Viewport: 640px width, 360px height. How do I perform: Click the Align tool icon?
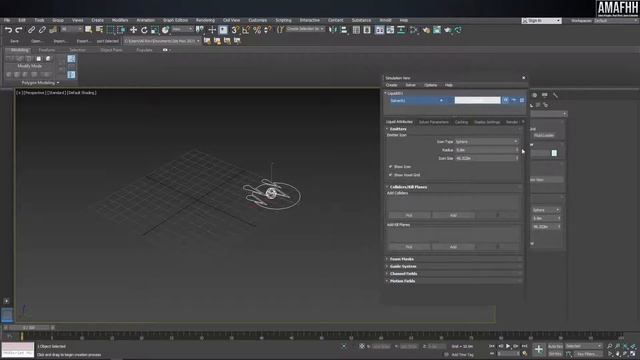click(x=344, y=30)
